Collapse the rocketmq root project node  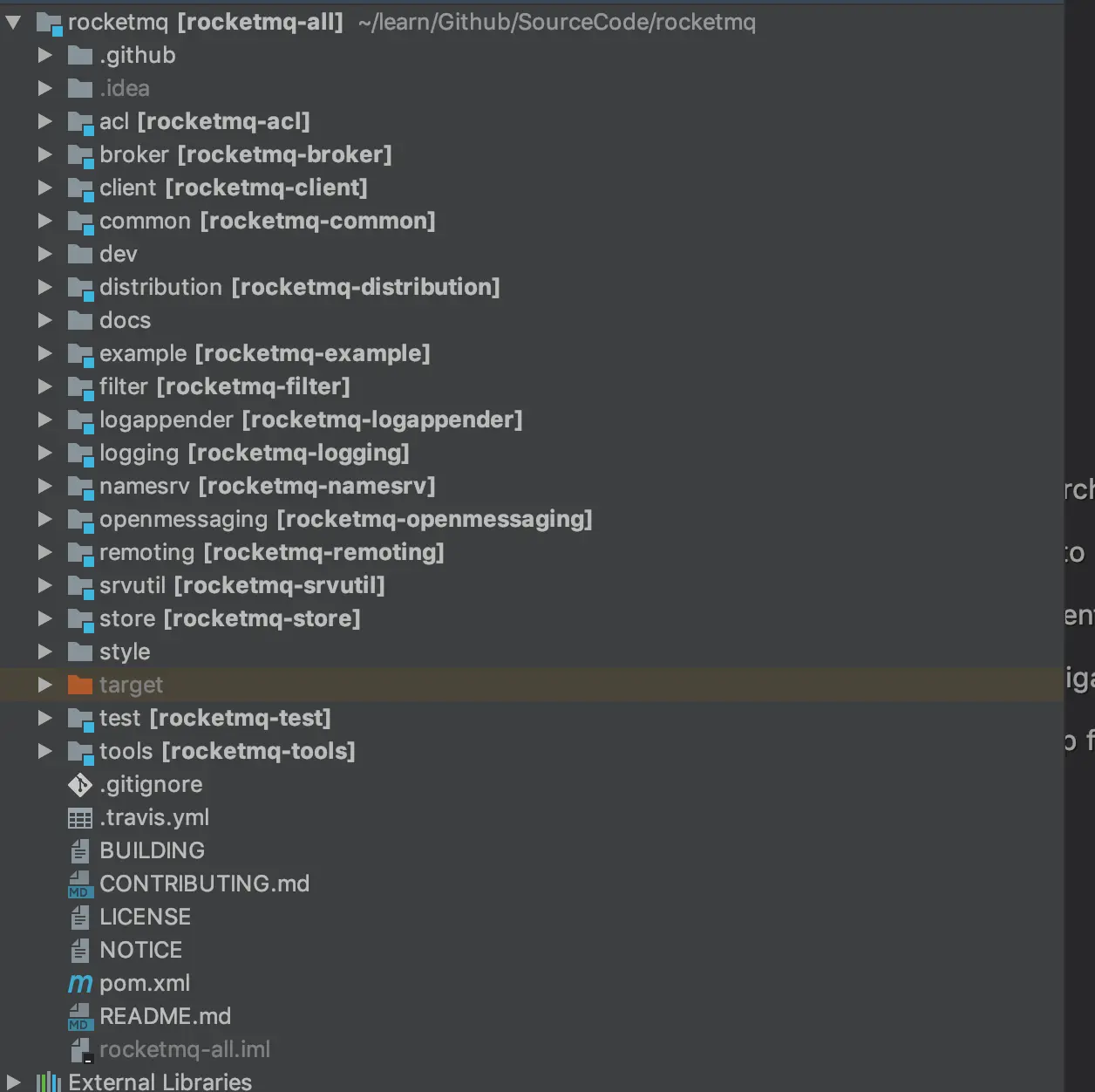tap(13, 22)
